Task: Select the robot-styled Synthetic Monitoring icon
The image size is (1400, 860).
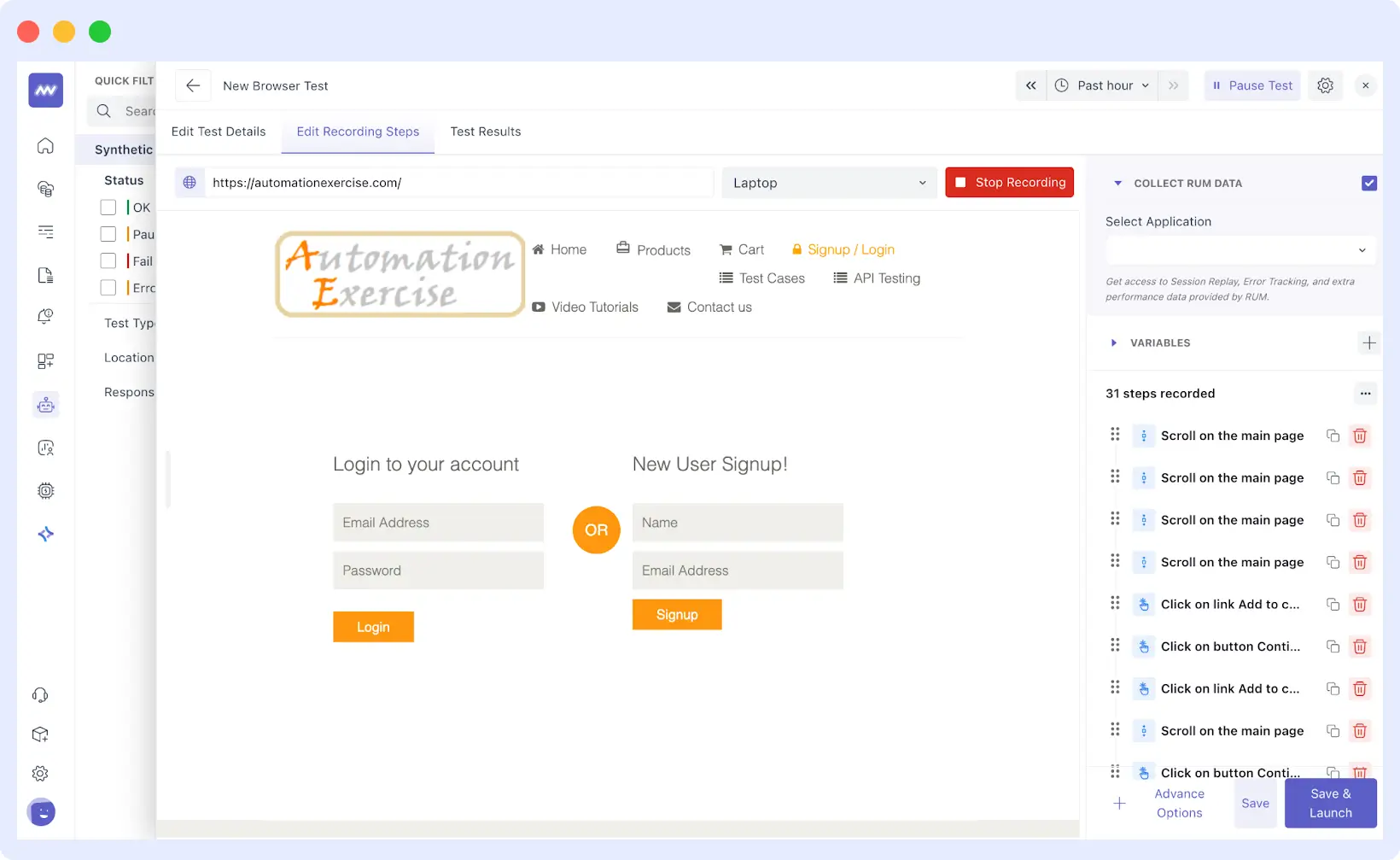Action: point(44,404)
